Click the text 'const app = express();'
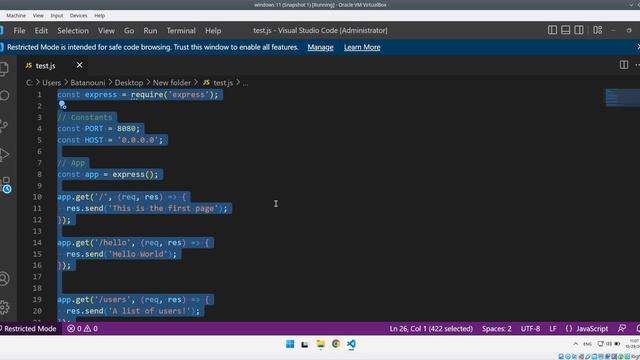640x360 pixels. 108,174
